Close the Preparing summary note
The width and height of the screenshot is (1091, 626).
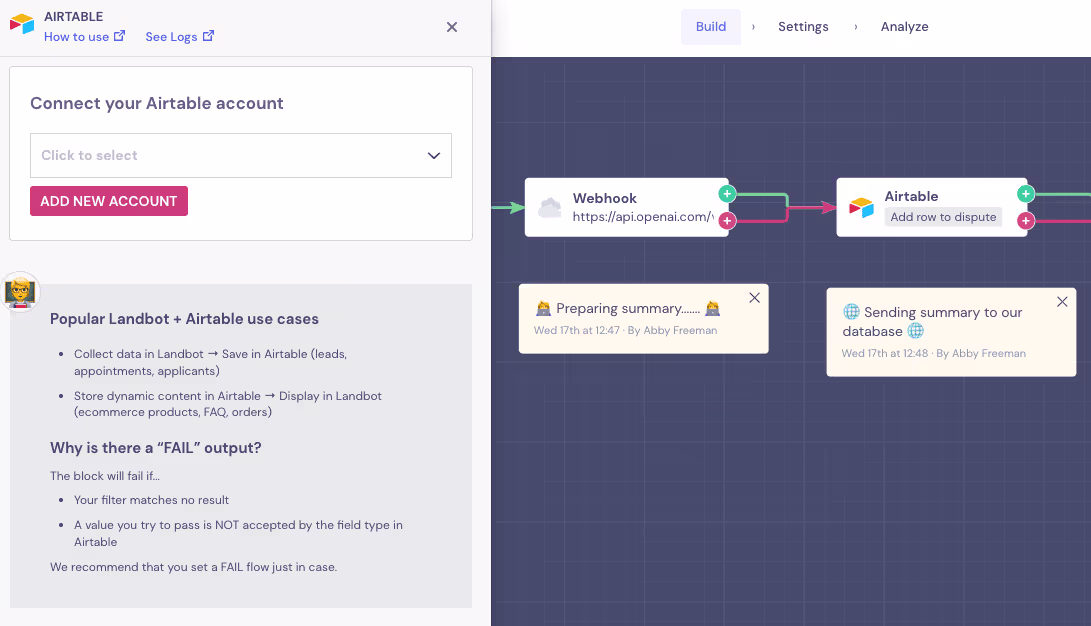click(754, 298)
